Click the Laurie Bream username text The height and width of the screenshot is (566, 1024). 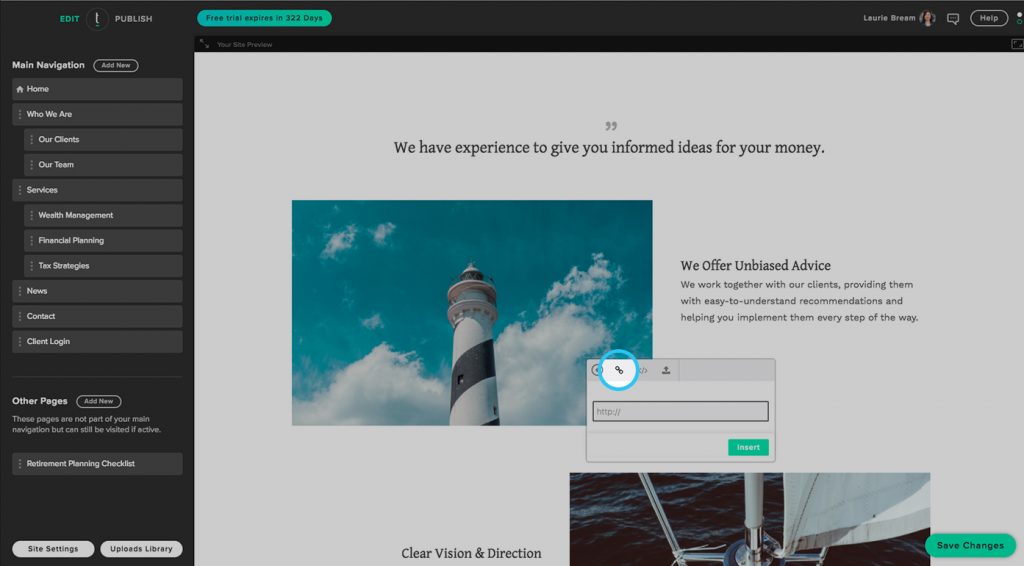889,18
